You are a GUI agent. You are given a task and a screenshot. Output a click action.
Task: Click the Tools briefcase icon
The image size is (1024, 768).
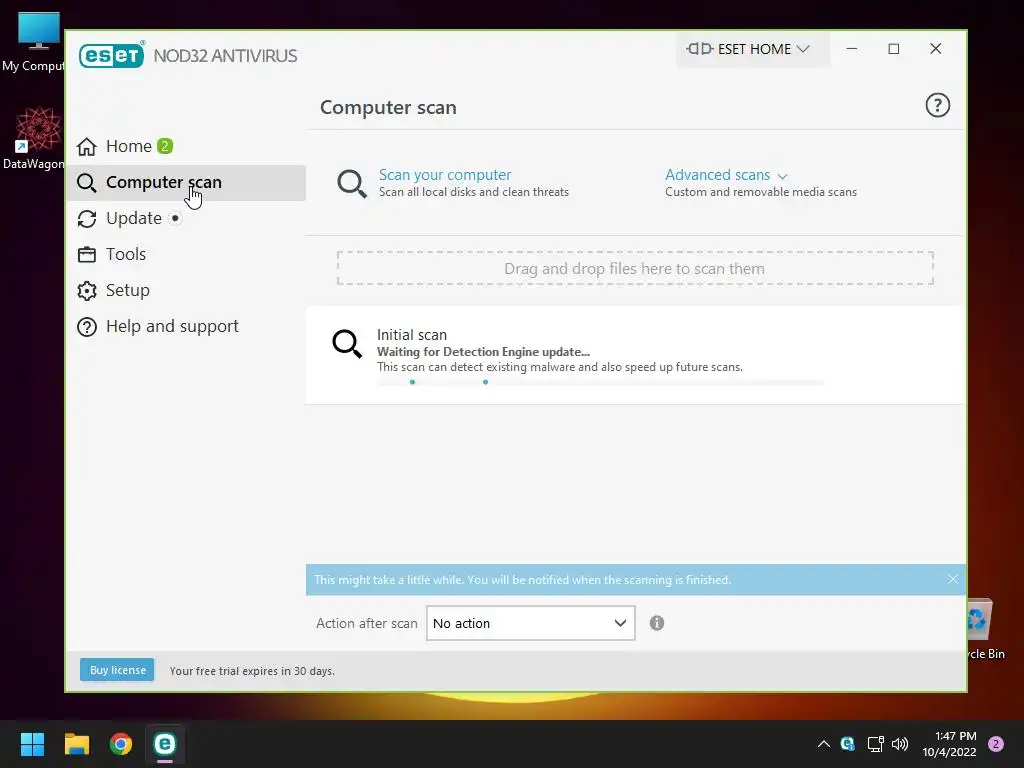tap(87, 254)
